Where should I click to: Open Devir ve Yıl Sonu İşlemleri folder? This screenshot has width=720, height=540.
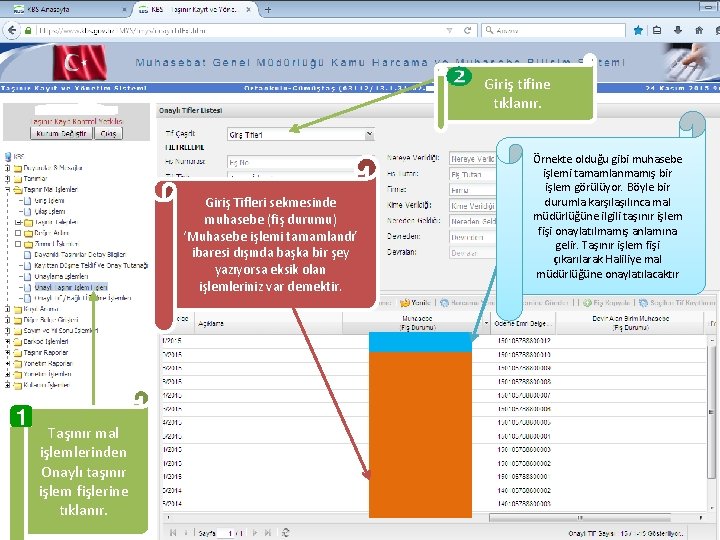[60, 331]
